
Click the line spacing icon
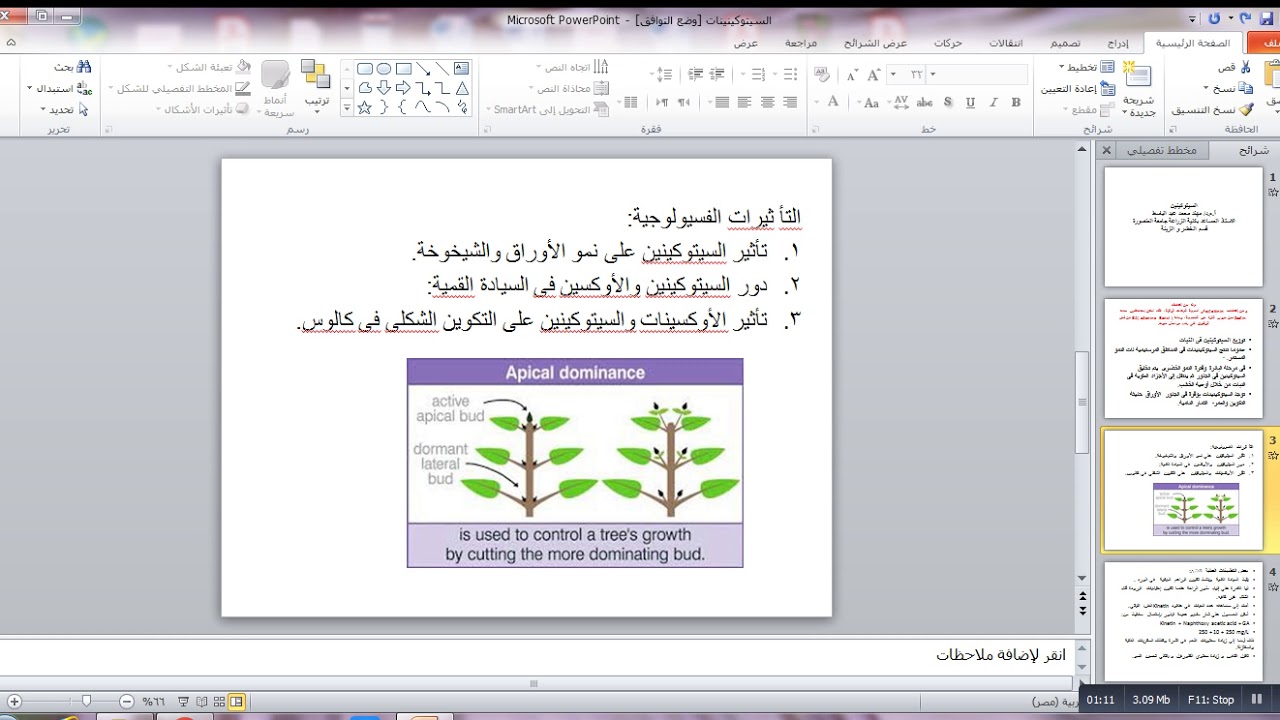pyautogui.click(x=664, y=74)
